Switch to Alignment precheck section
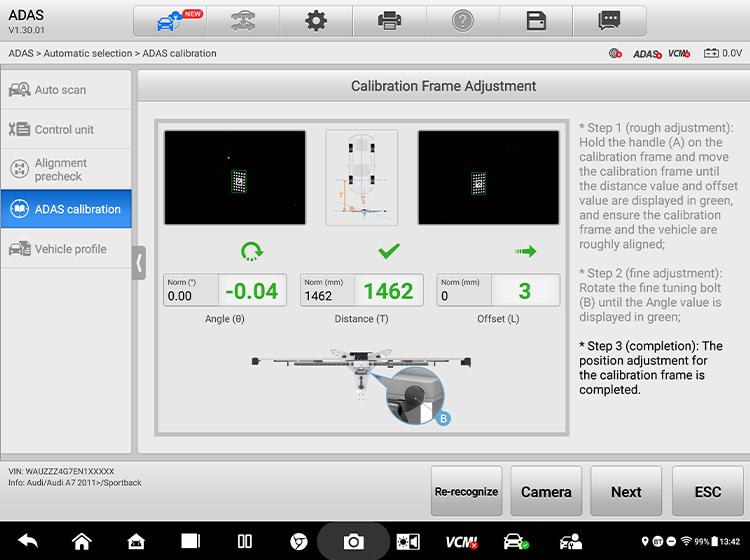 pyautogui.click(x=66, y=169)
